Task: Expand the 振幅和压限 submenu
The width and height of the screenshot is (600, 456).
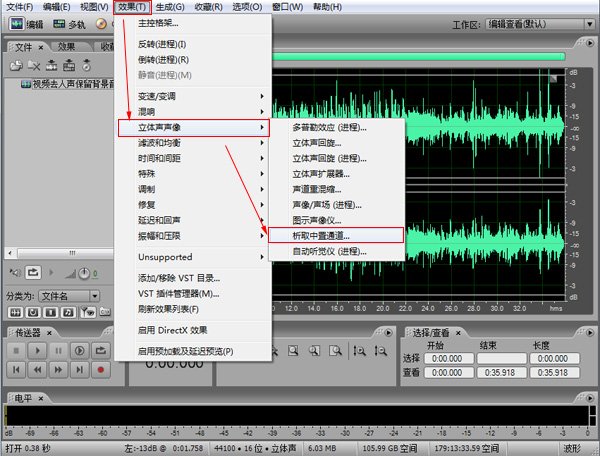Action: pyautogui.click(x=192, y=236)
